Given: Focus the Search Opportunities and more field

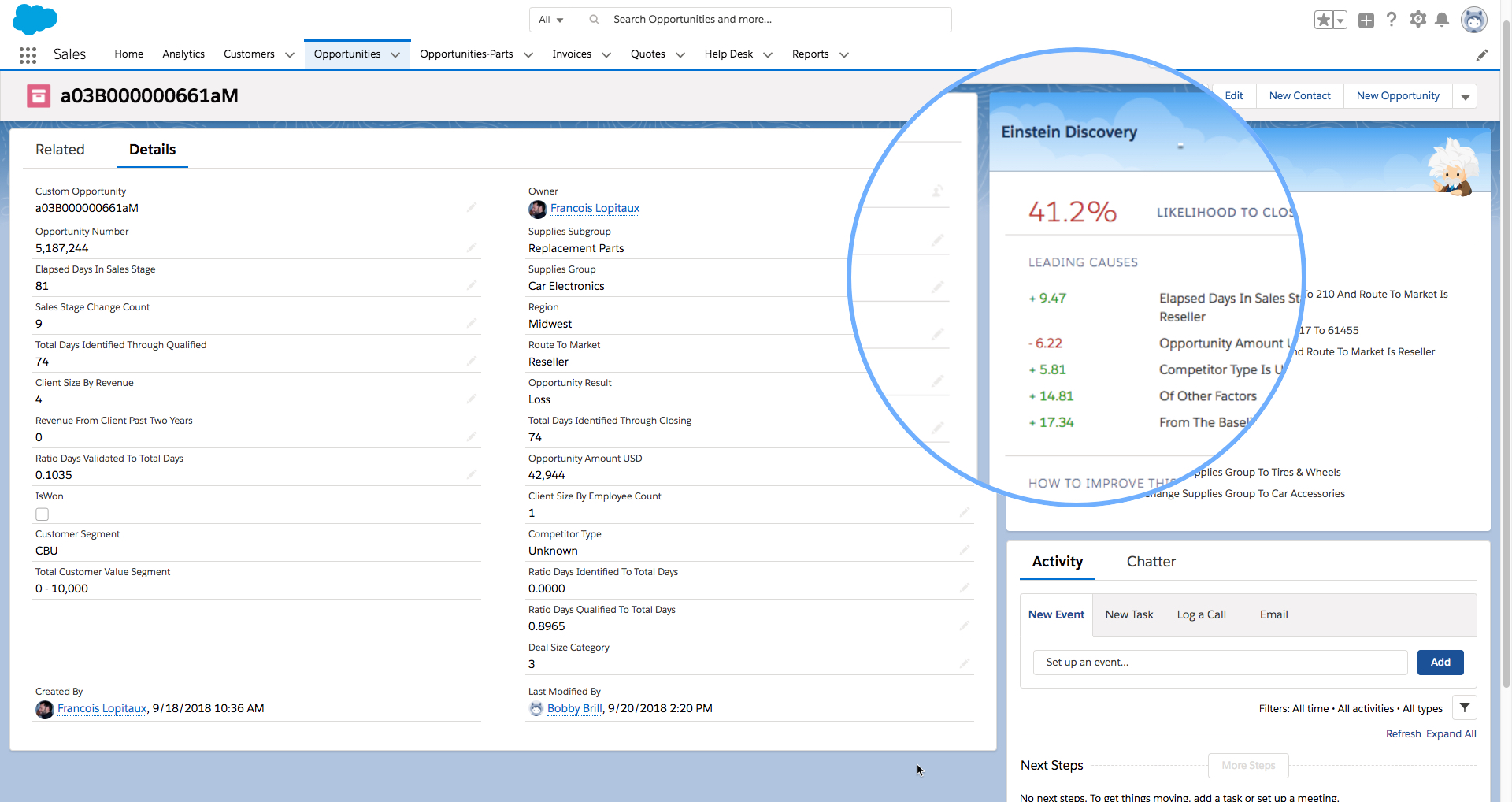Looking at the screenshot, I should tap(762, 20).
